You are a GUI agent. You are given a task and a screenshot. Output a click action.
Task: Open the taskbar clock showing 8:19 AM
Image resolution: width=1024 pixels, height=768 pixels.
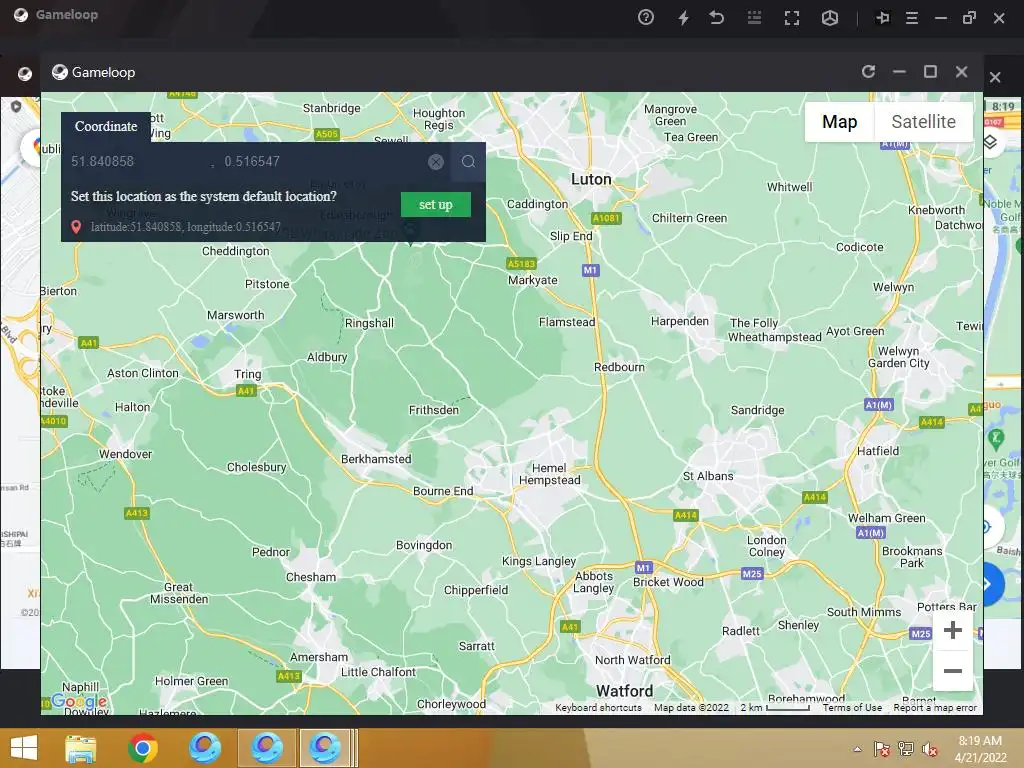(x=980, y=741)
